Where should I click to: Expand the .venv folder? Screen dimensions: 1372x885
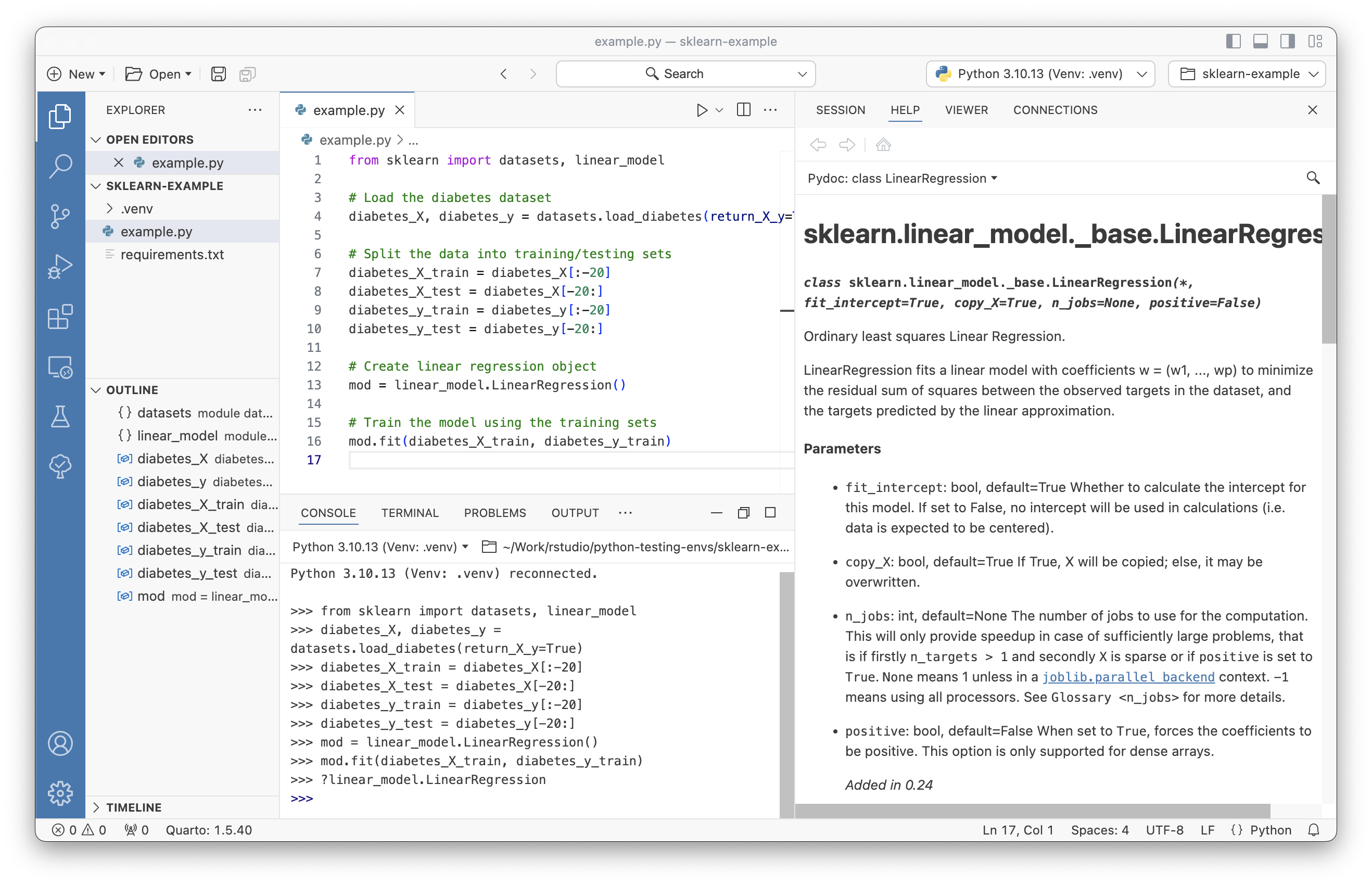pyautogui.click(x=137, y=209)
